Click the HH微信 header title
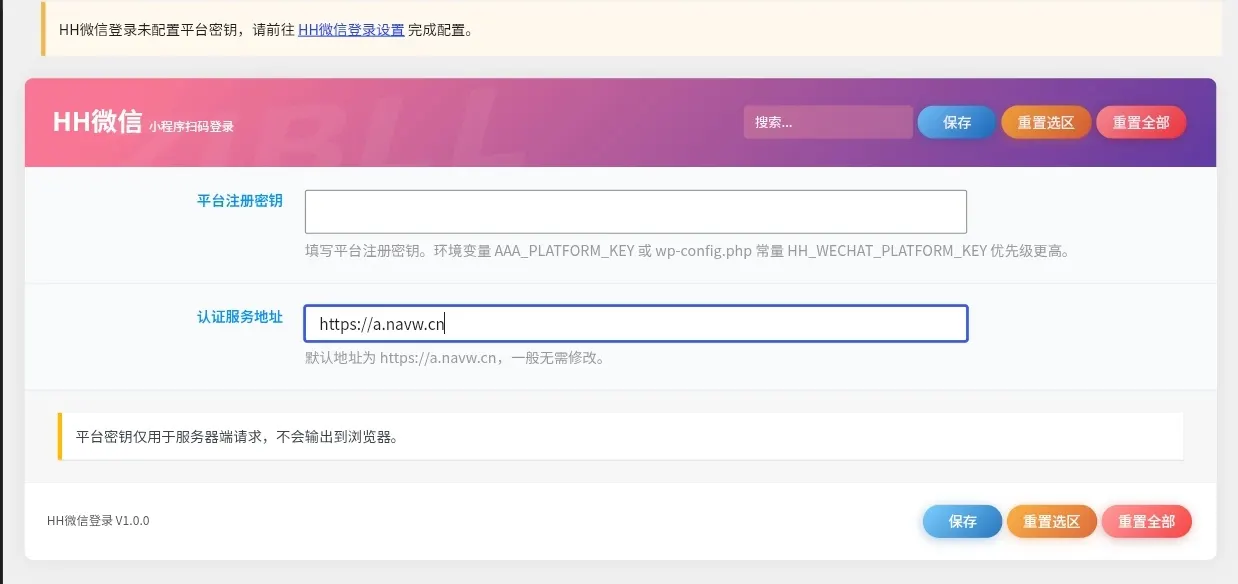1238x584 pixels. click(x=97, y=122)
